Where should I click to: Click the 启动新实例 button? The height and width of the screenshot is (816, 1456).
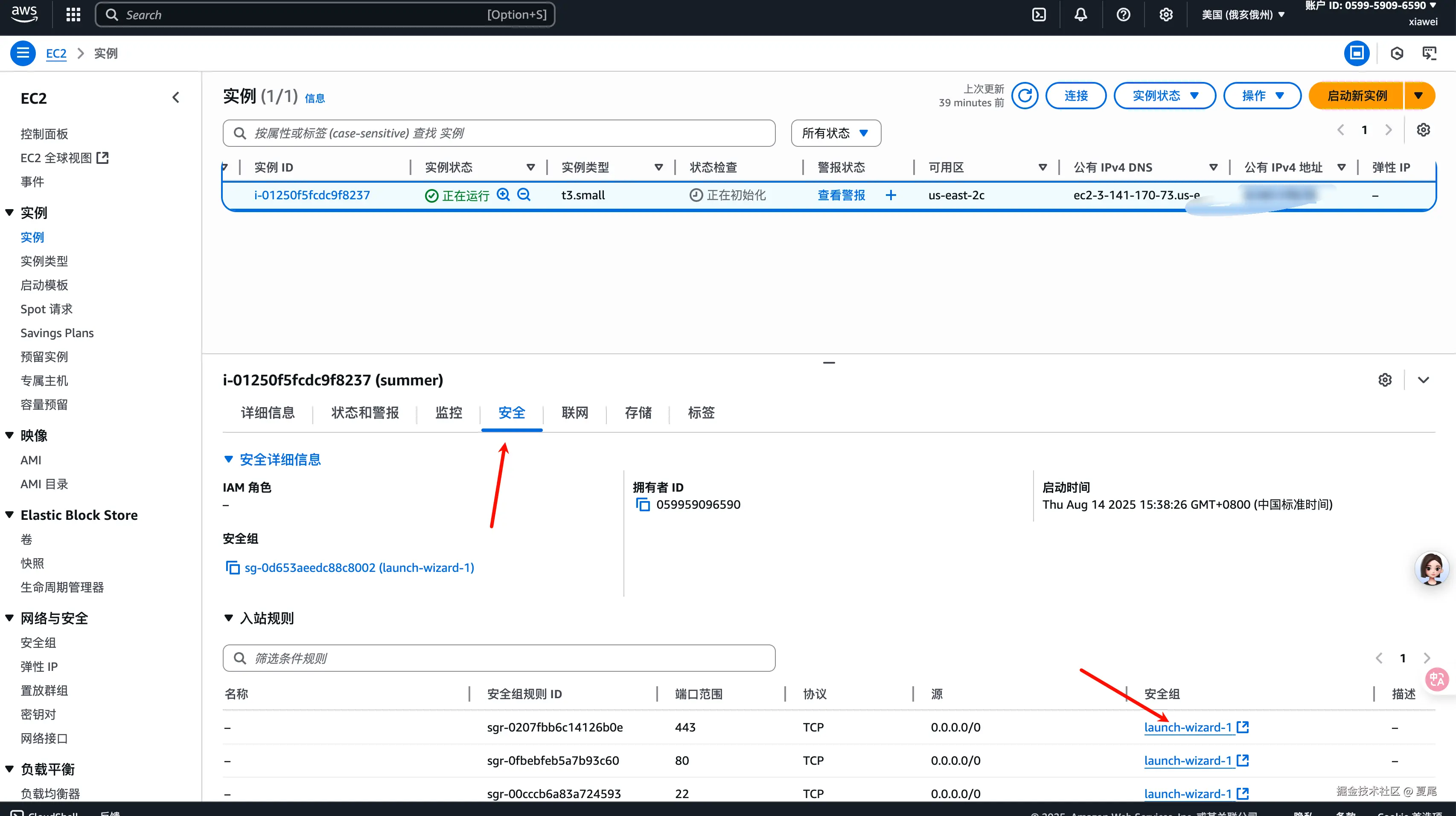pyautogui.click(x=1357, y=96)
